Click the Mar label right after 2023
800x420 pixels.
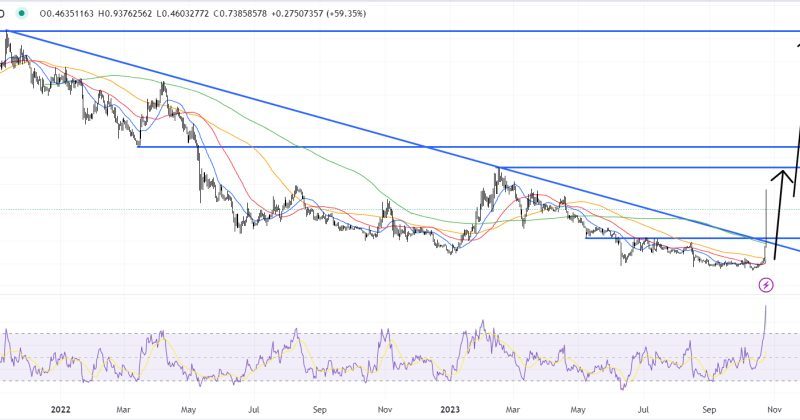pyautogui.click(x=512, y=409)
